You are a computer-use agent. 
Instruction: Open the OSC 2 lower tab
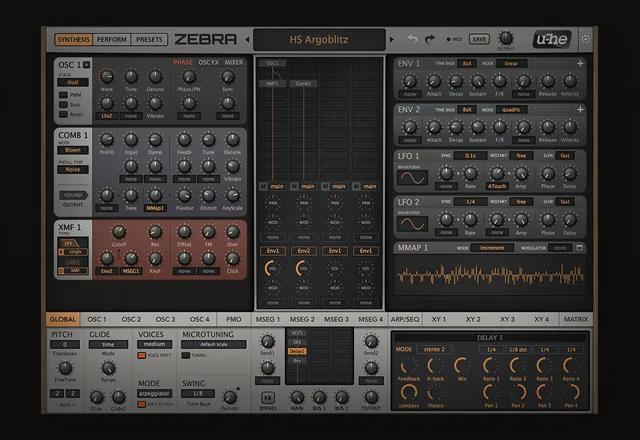point(131,319)
